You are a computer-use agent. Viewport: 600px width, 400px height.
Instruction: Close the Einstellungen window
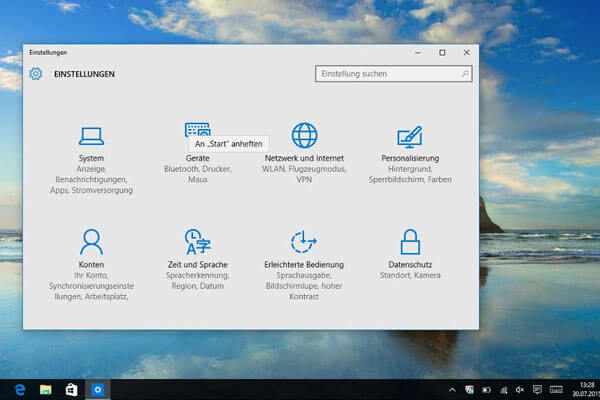click(466, 52)
